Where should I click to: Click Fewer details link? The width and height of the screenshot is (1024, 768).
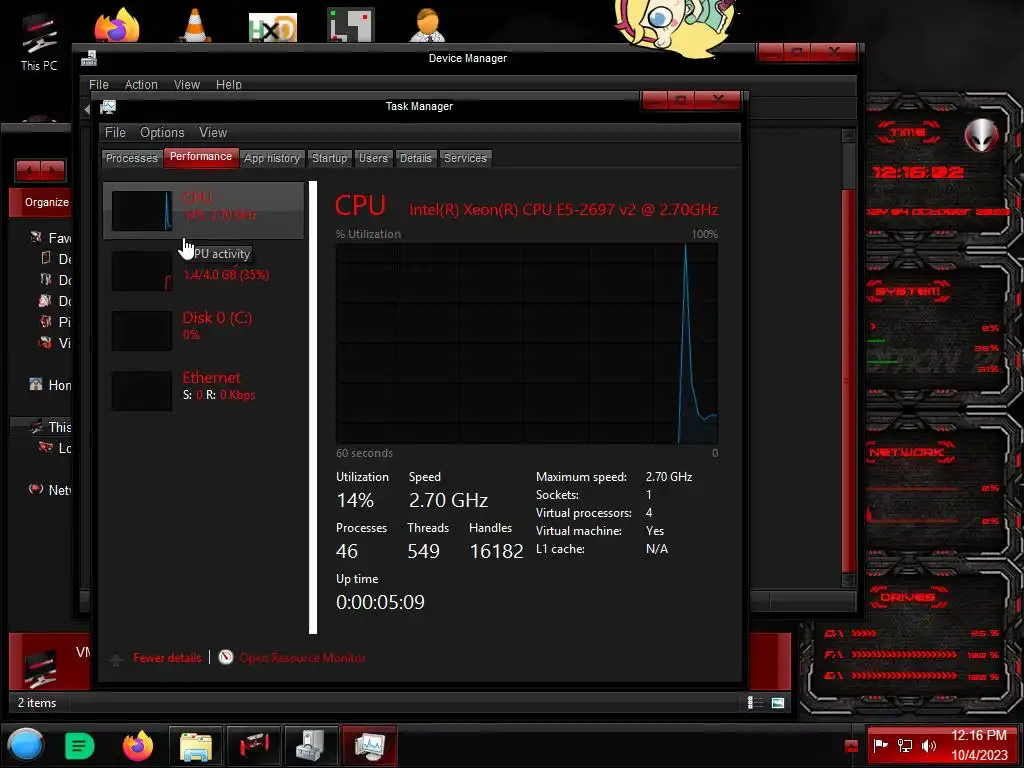[x=167, y=658]
